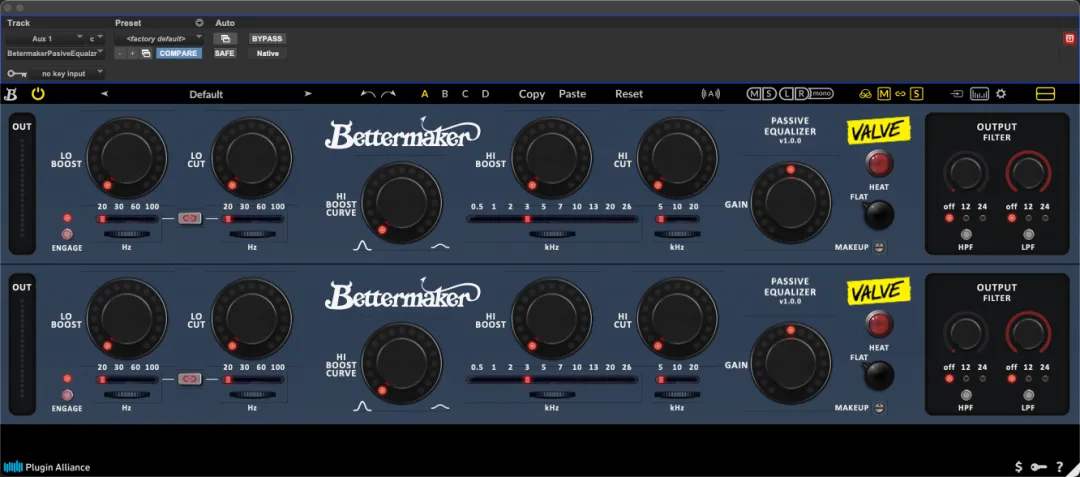
Task: Click the redo arrow icon
Action: point(388,94)
